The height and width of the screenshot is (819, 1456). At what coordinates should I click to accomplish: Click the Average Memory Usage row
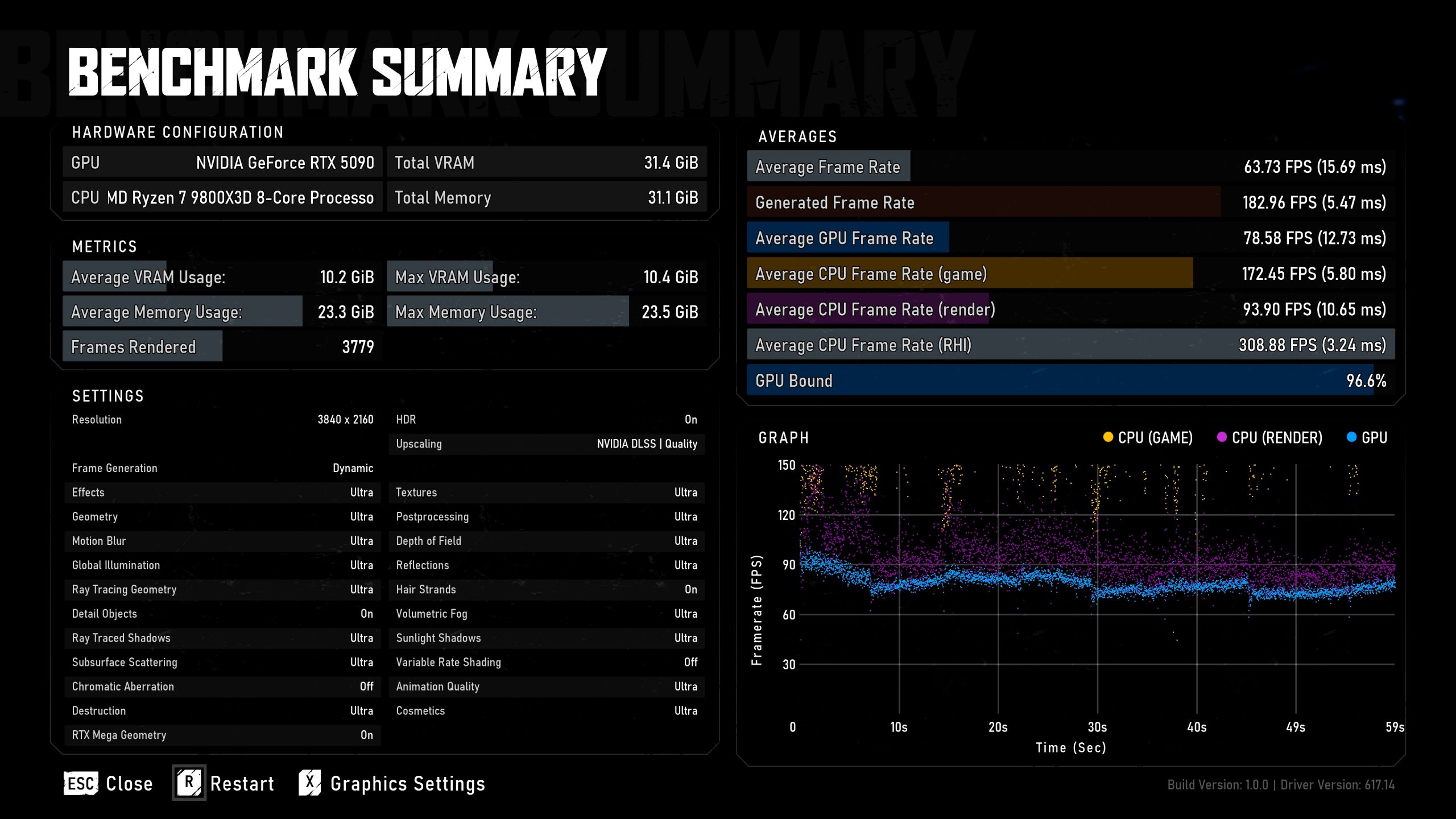tap(222, 312)
